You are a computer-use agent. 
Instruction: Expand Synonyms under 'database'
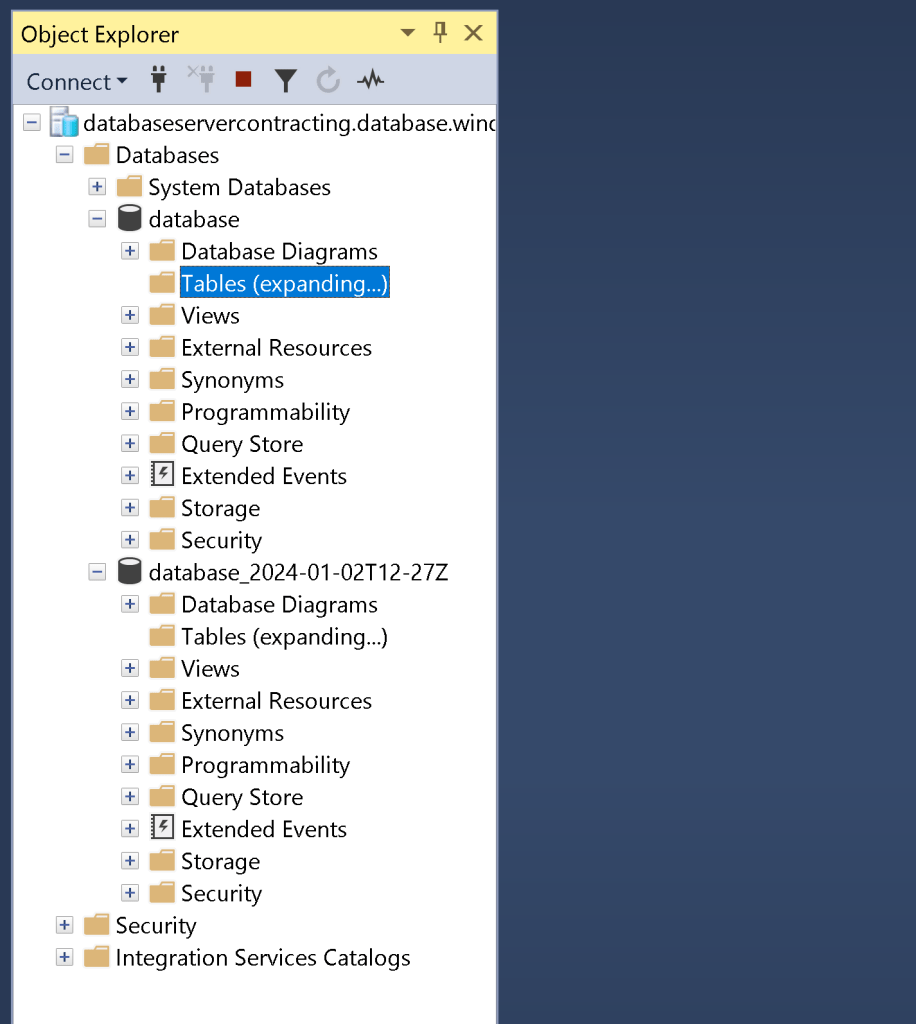point(130,379)
